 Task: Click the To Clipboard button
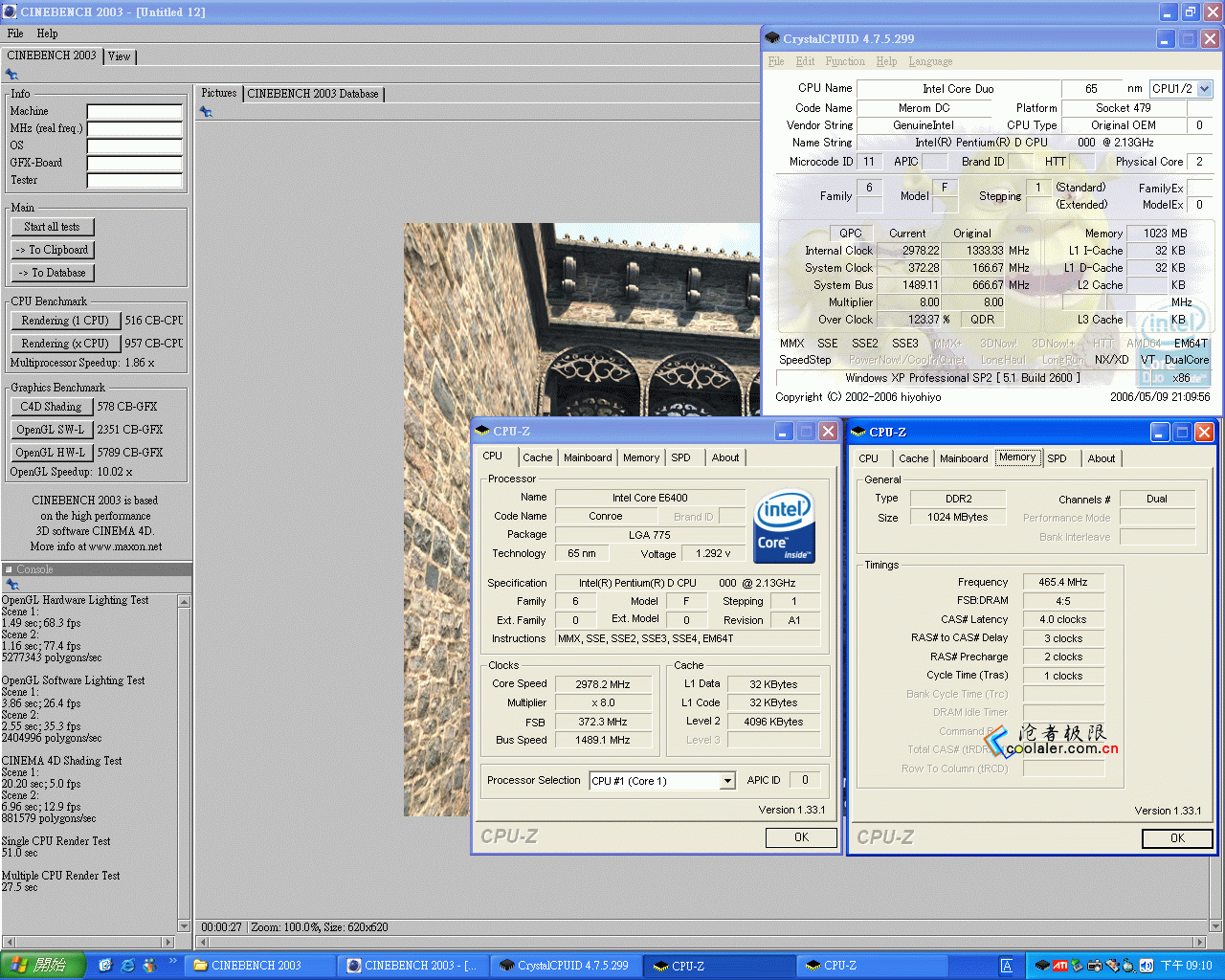click(53, 250)
